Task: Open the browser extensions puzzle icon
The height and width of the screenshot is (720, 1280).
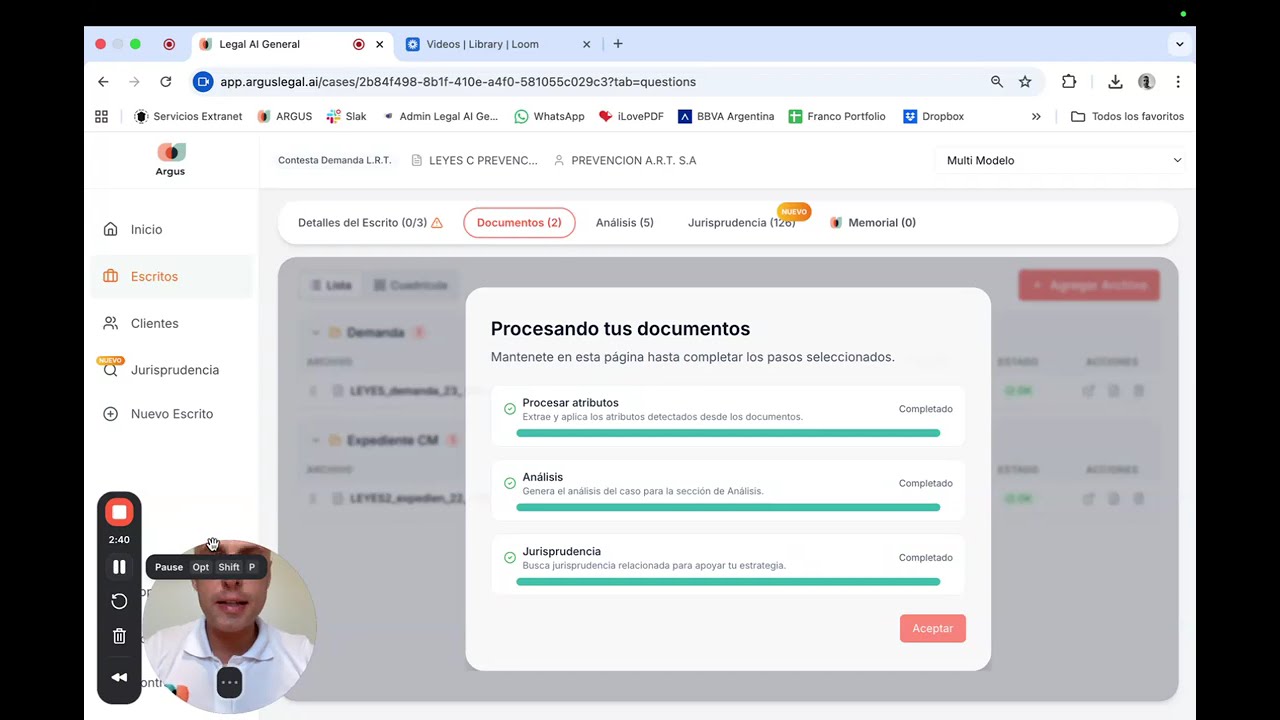Action: (1069, 82)
